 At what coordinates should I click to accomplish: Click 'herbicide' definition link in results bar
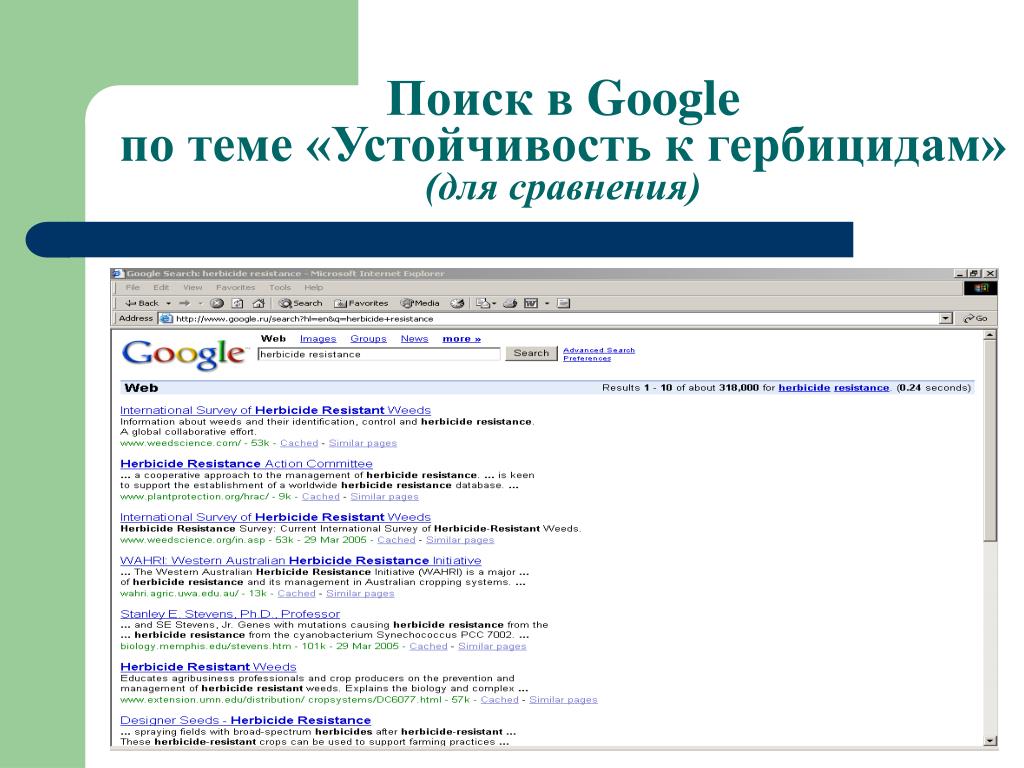[x=804, y=388]
